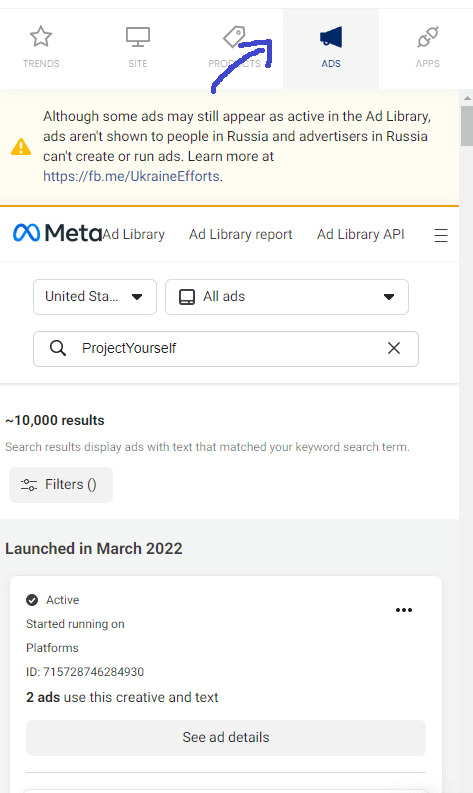The image size is (473, 793).
Task: Clear the ProjectYourself search text
Action: pyautogui.click(x=394, y=348)
